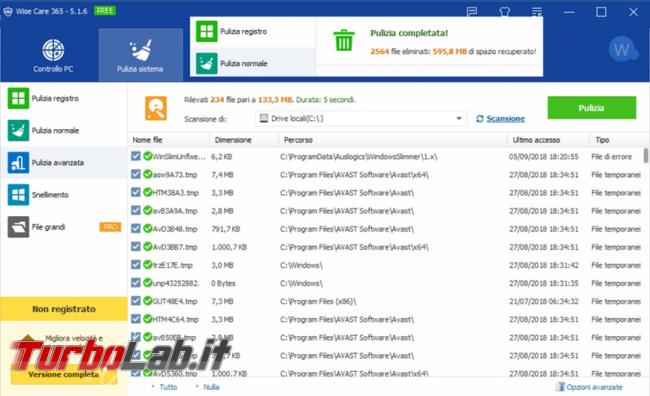Click green status icon of trzE17E.tmp

(148, 265)
